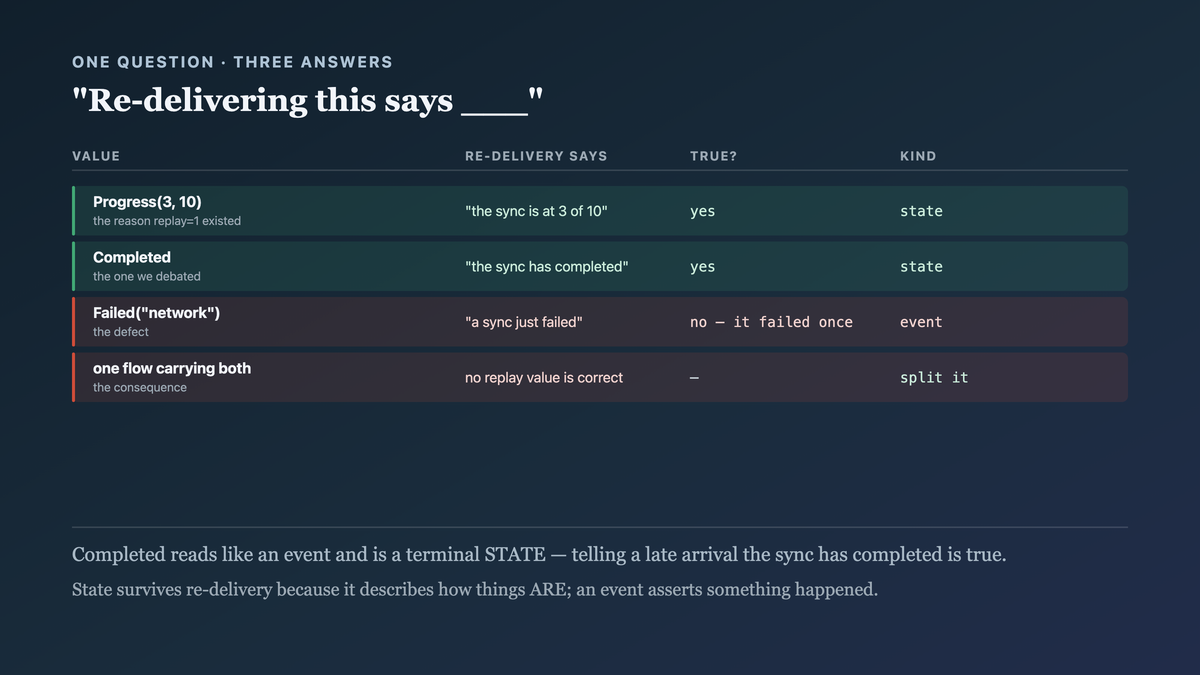Screen dimensions: 1200x675
Task: Select the "split it" kind label
Action: click(x=934, y=378)
